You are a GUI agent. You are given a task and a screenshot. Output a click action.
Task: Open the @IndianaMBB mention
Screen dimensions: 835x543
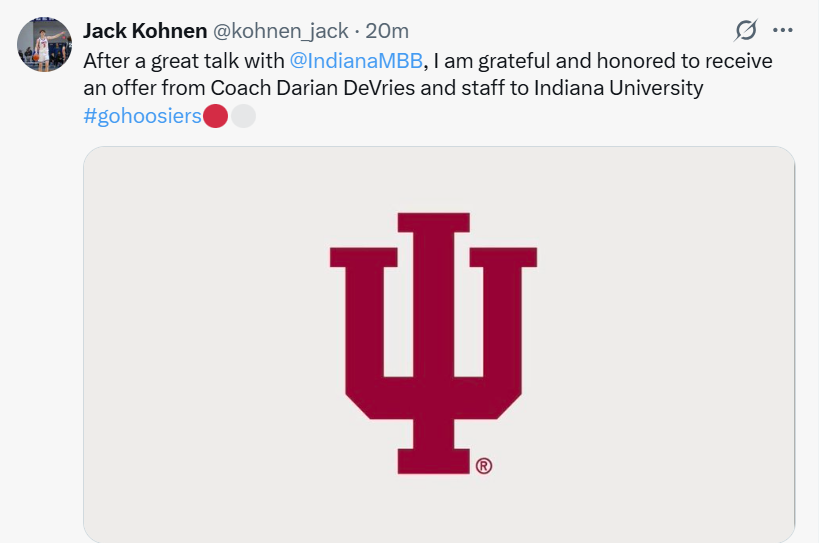click(x=356, y=60)
